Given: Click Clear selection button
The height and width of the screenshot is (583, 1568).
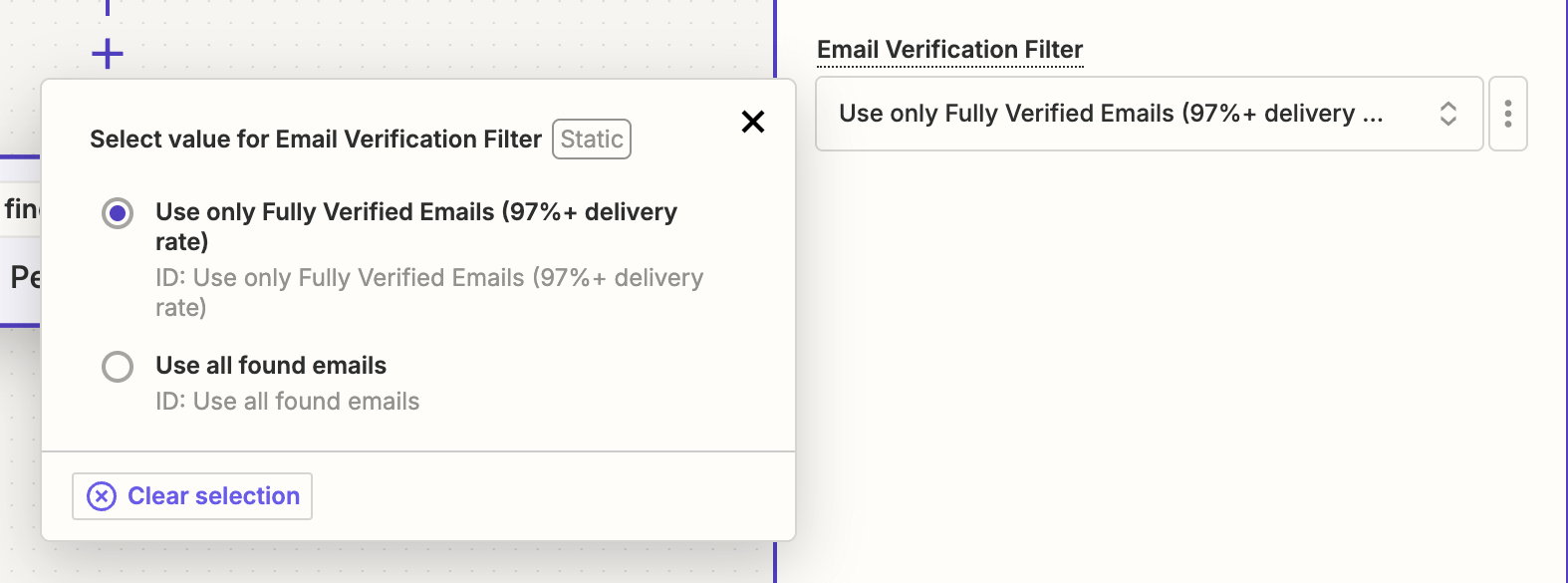Looking at the screenshot, I should point(192,496).
